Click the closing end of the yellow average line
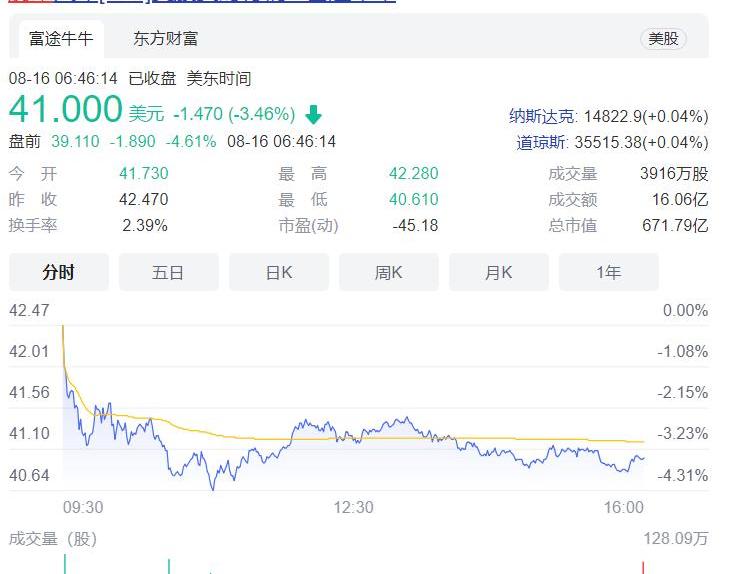The image size is (730, 574). point(643,441)
